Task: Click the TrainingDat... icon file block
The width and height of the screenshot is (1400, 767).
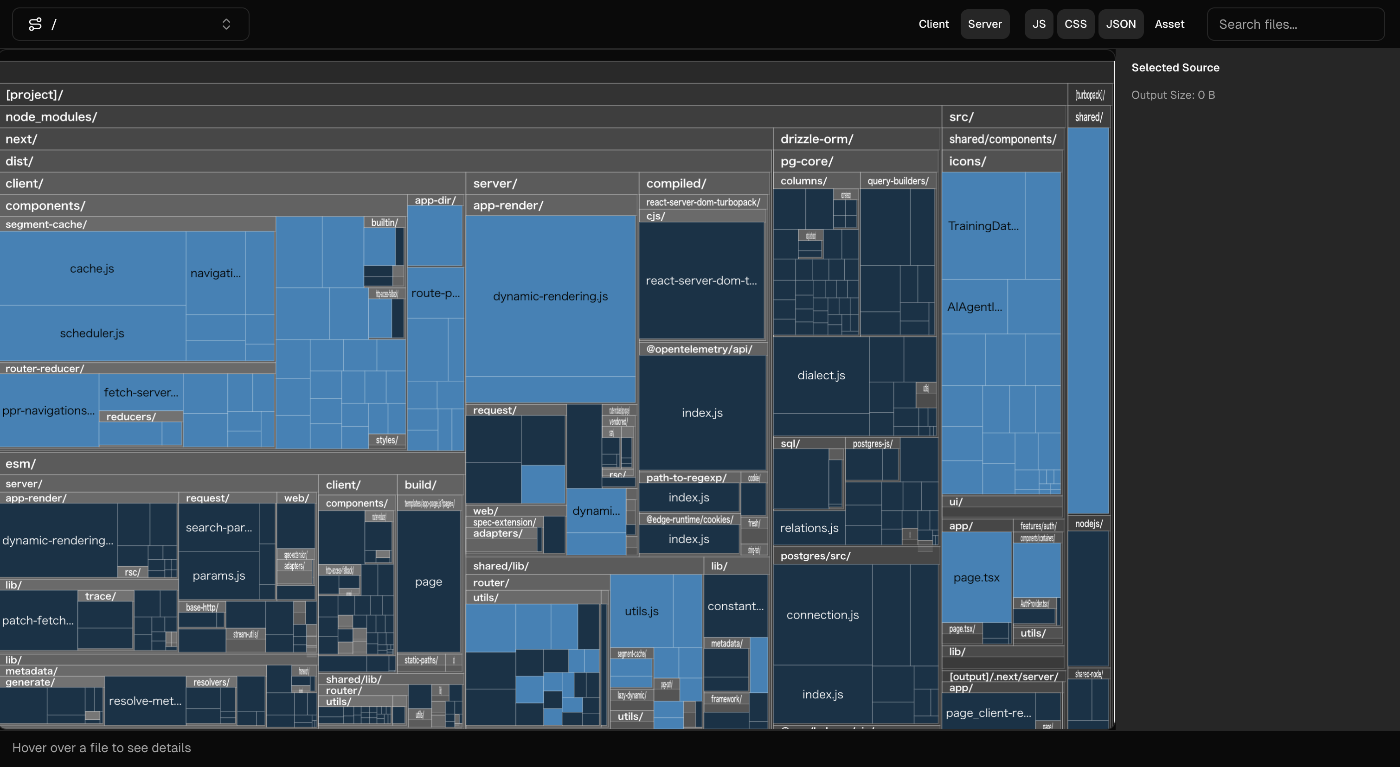Action: pos(983,226)
